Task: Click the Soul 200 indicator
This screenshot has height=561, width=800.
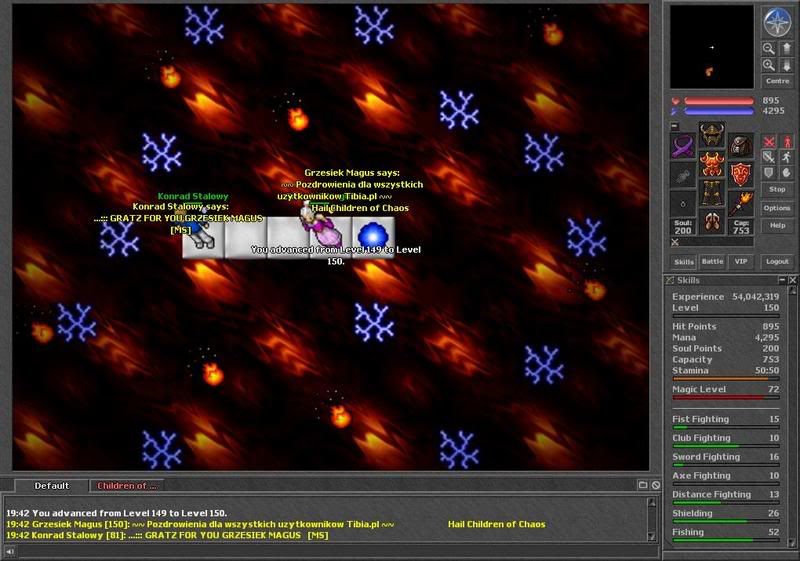Action: coord(683,227)
